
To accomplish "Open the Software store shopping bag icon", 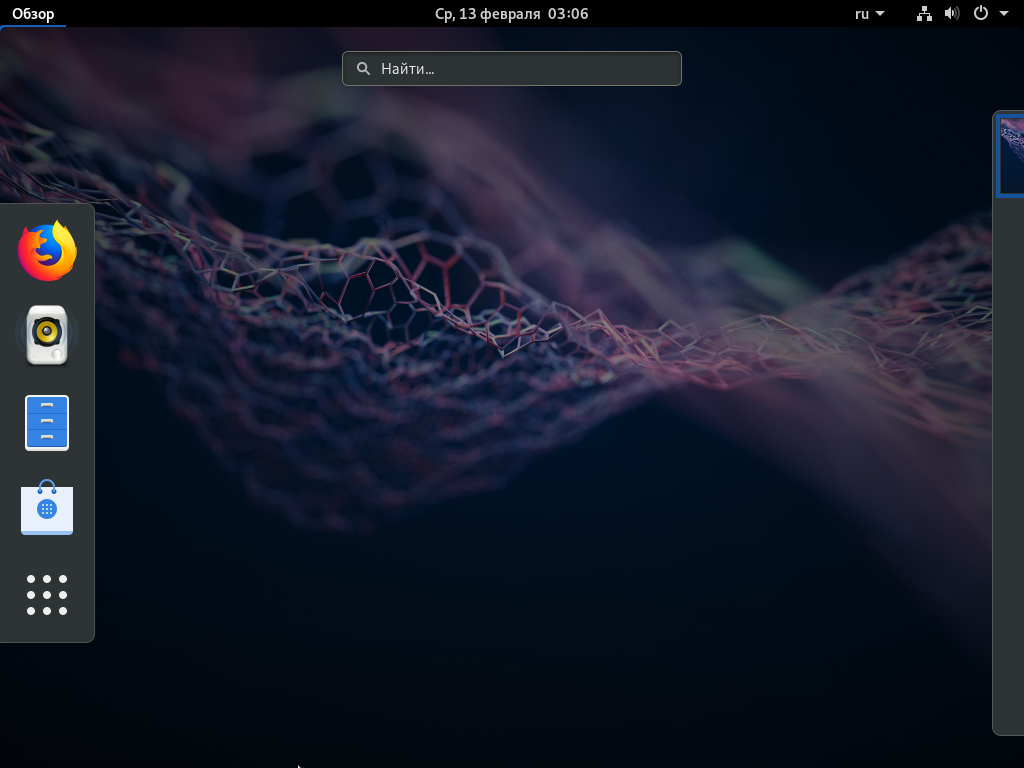I will pyautogui.click(x=47, y=507).
